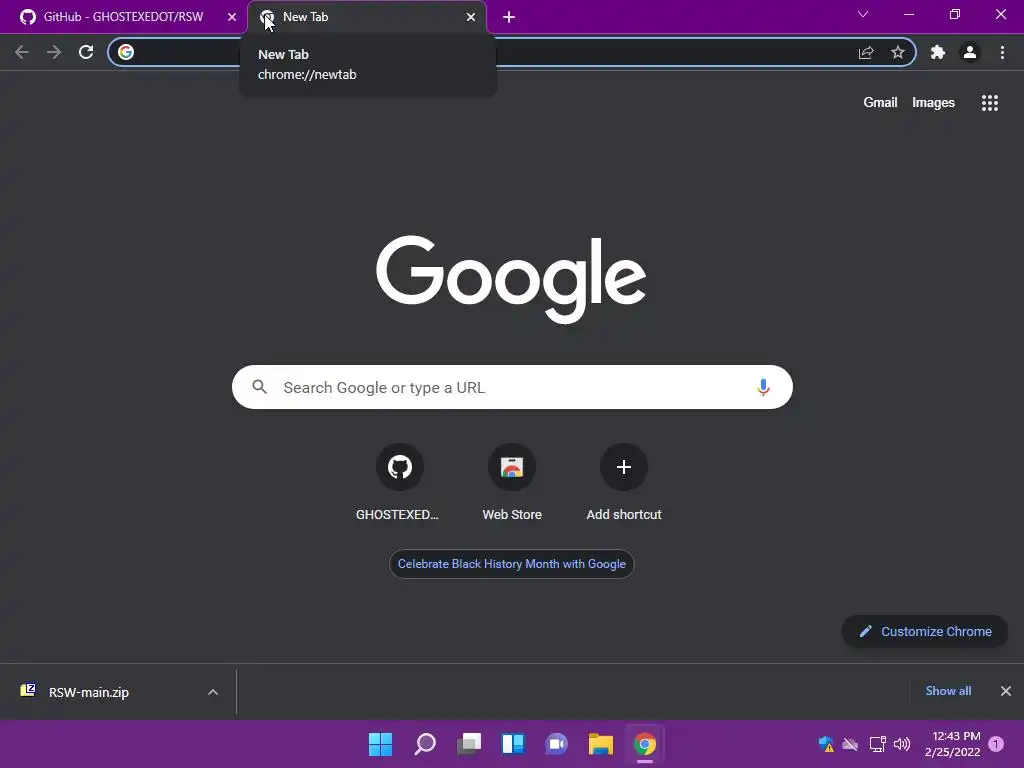The image size is (1024, 768).
Task: Open Windows taskbar search
Action: click(425, 744)
